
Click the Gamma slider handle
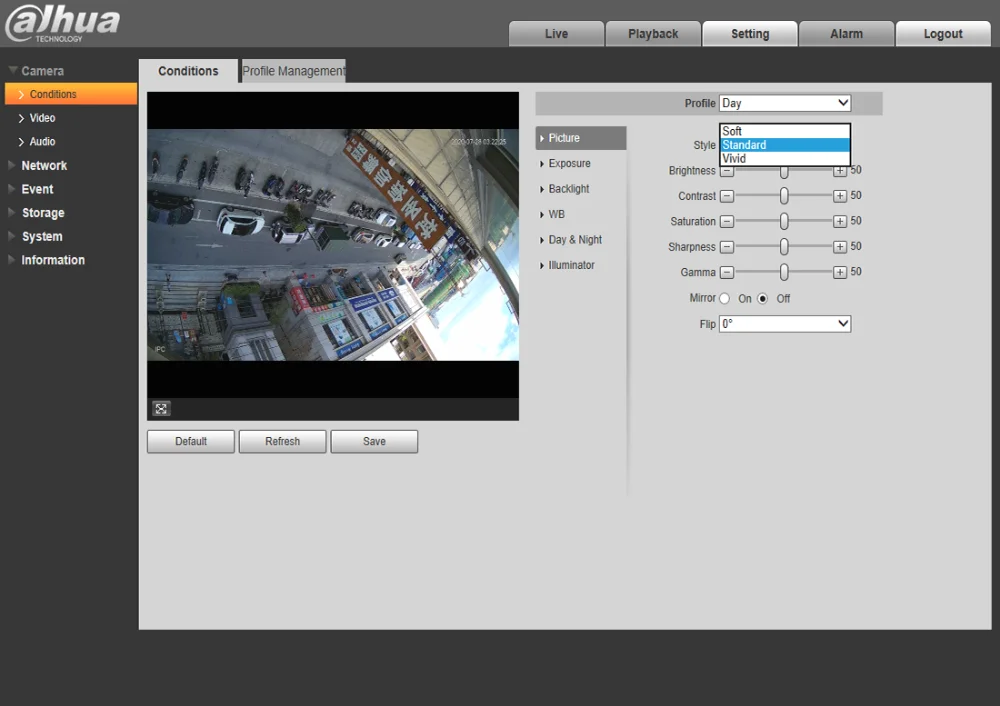(x=784, y=272)
